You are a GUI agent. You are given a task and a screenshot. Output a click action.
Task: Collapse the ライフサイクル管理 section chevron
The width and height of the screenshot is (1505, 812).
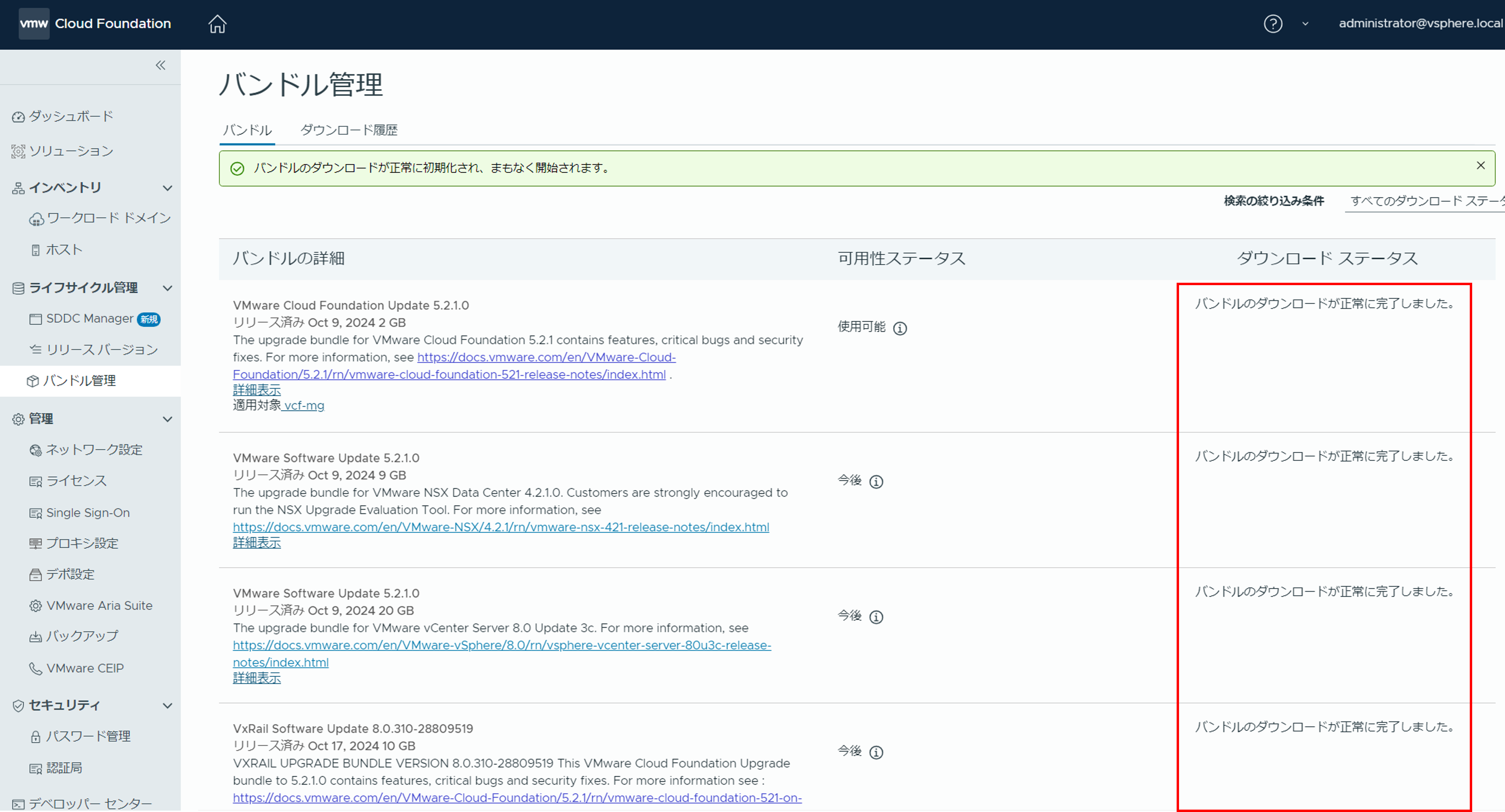[x=167, y=288]
